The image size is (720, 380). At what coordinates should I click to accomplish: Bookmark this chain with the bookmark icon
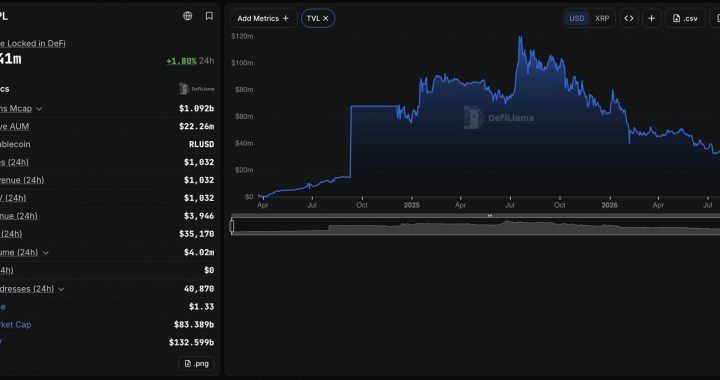coord(209,16)
